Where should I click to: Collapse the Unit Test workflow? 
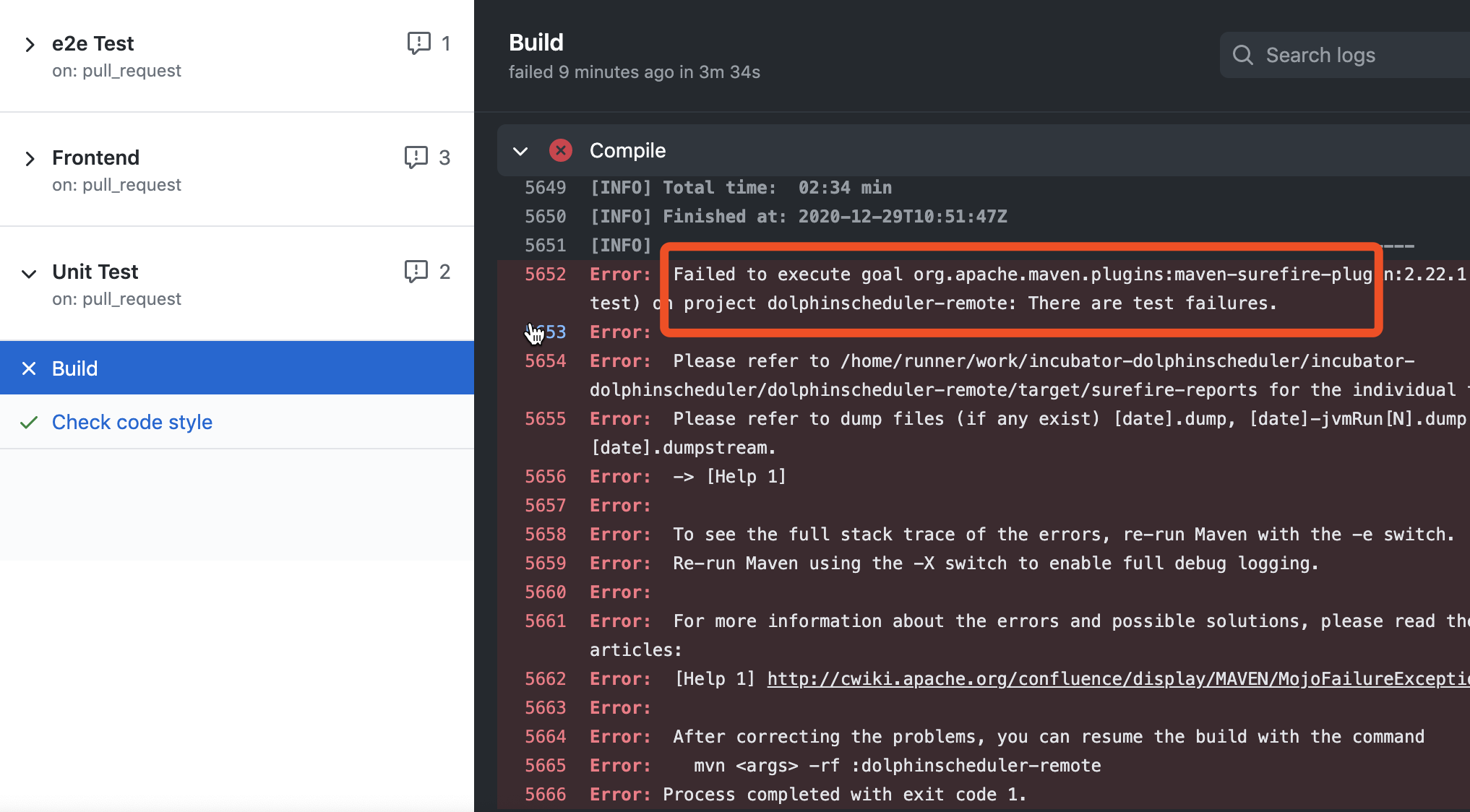pos(29,274)
